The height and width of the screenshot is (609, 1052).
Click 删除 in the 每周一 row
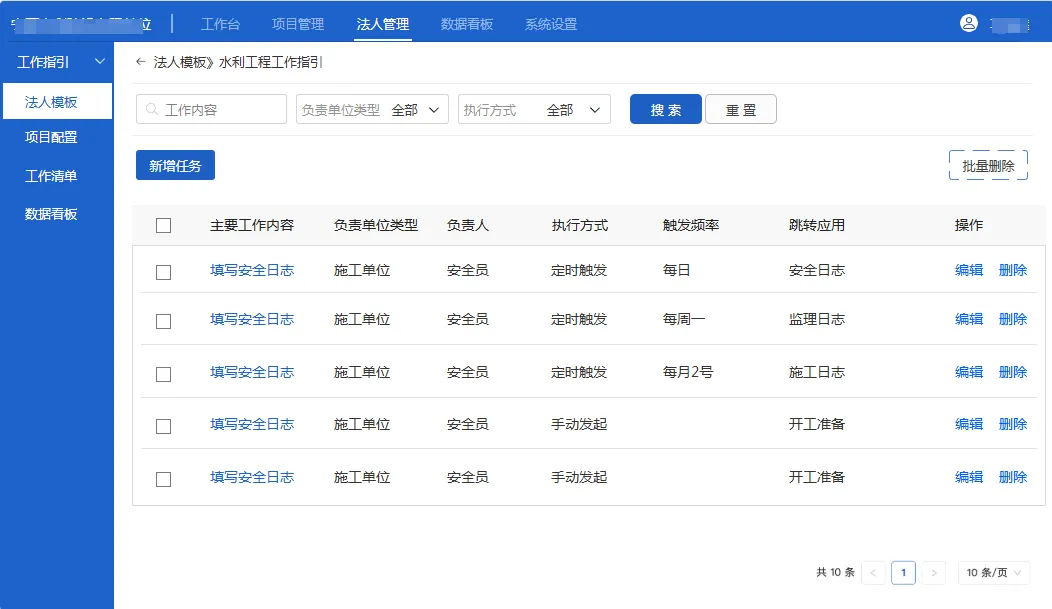[1012, 319]
